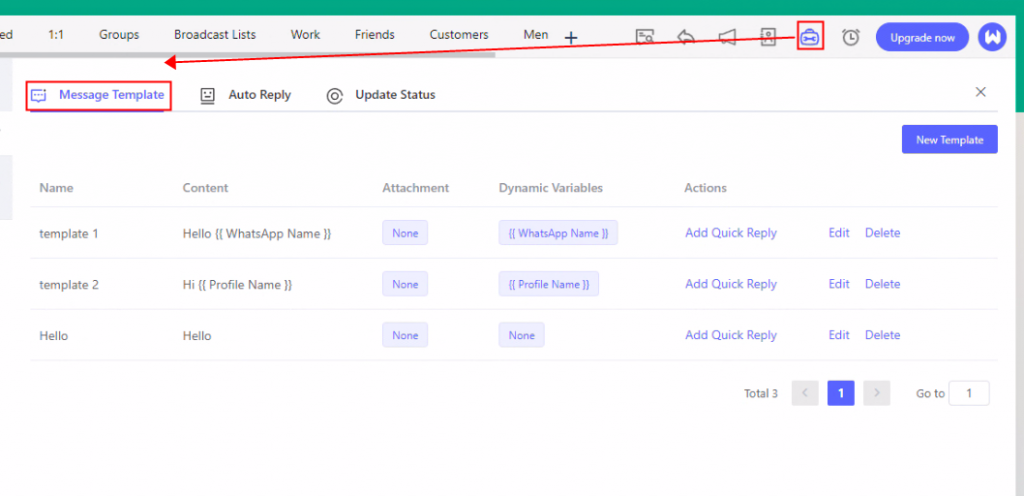The height and width of the screenshot is (496, 1024).
Task: Go to next page arrow in pagination
Action: (x=876, y=393)
